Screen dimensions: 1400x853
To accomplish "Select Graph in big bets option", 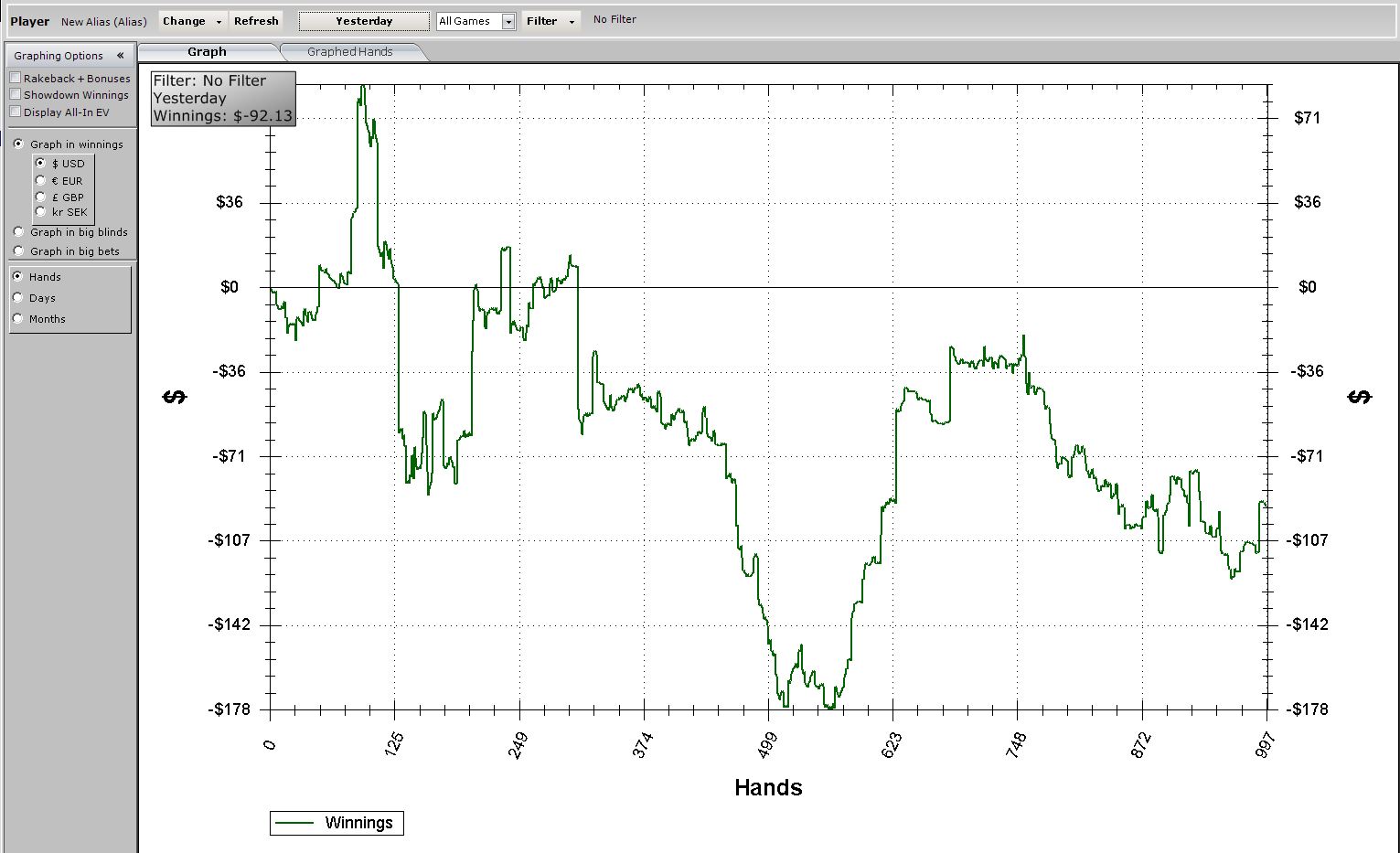I will tap(18, 251).
